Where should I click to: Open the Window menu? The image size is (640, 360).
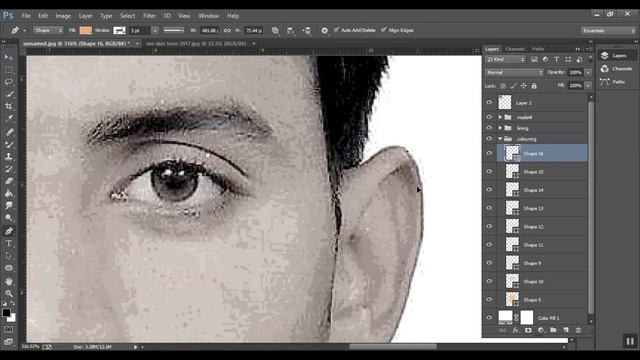click(209, 16)
